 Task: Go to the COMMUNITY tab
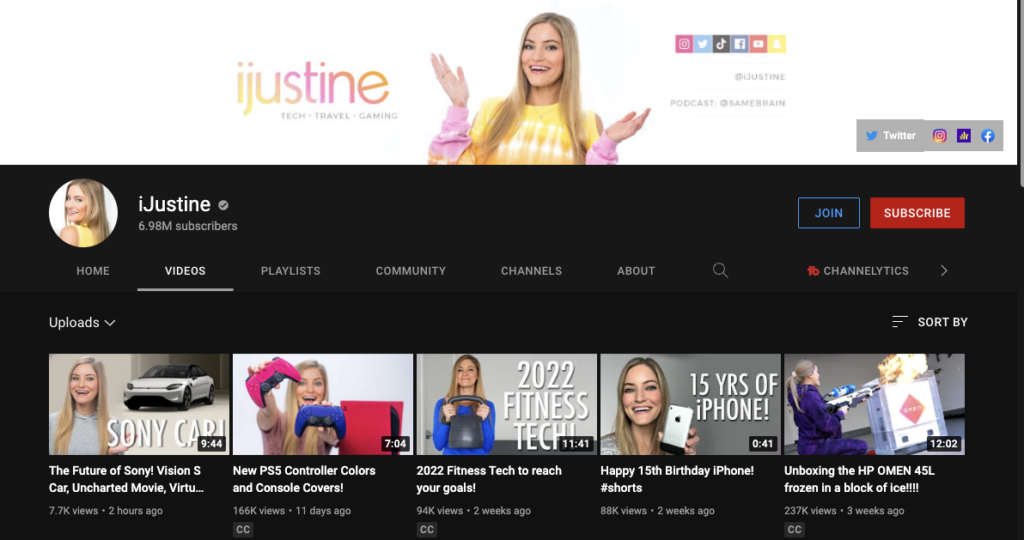pos(411,271)
